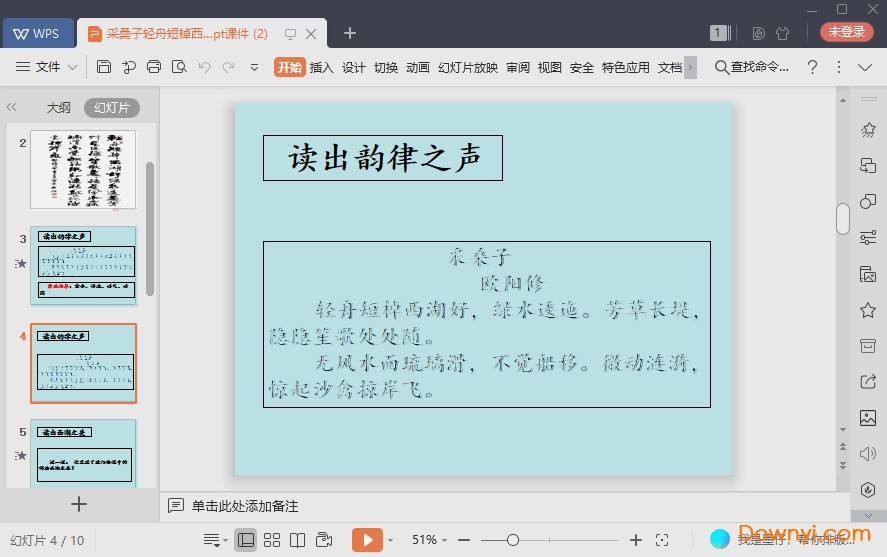
Task: Undo the last action
Action: [x=204, y=67]
